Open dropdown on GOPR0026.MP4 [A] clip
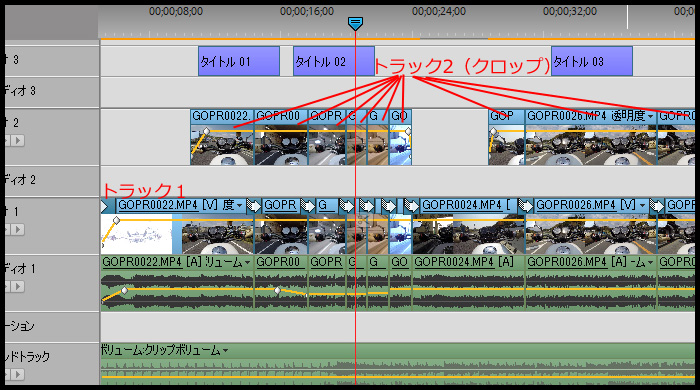This screenshot has height=390, width=700. pyautogui.click(x=650, y=263)
